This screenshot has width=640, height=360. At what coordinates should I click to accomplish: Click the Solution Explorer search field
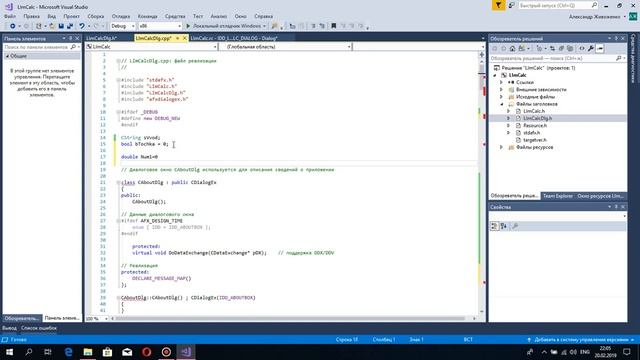[x=557, y=58]
